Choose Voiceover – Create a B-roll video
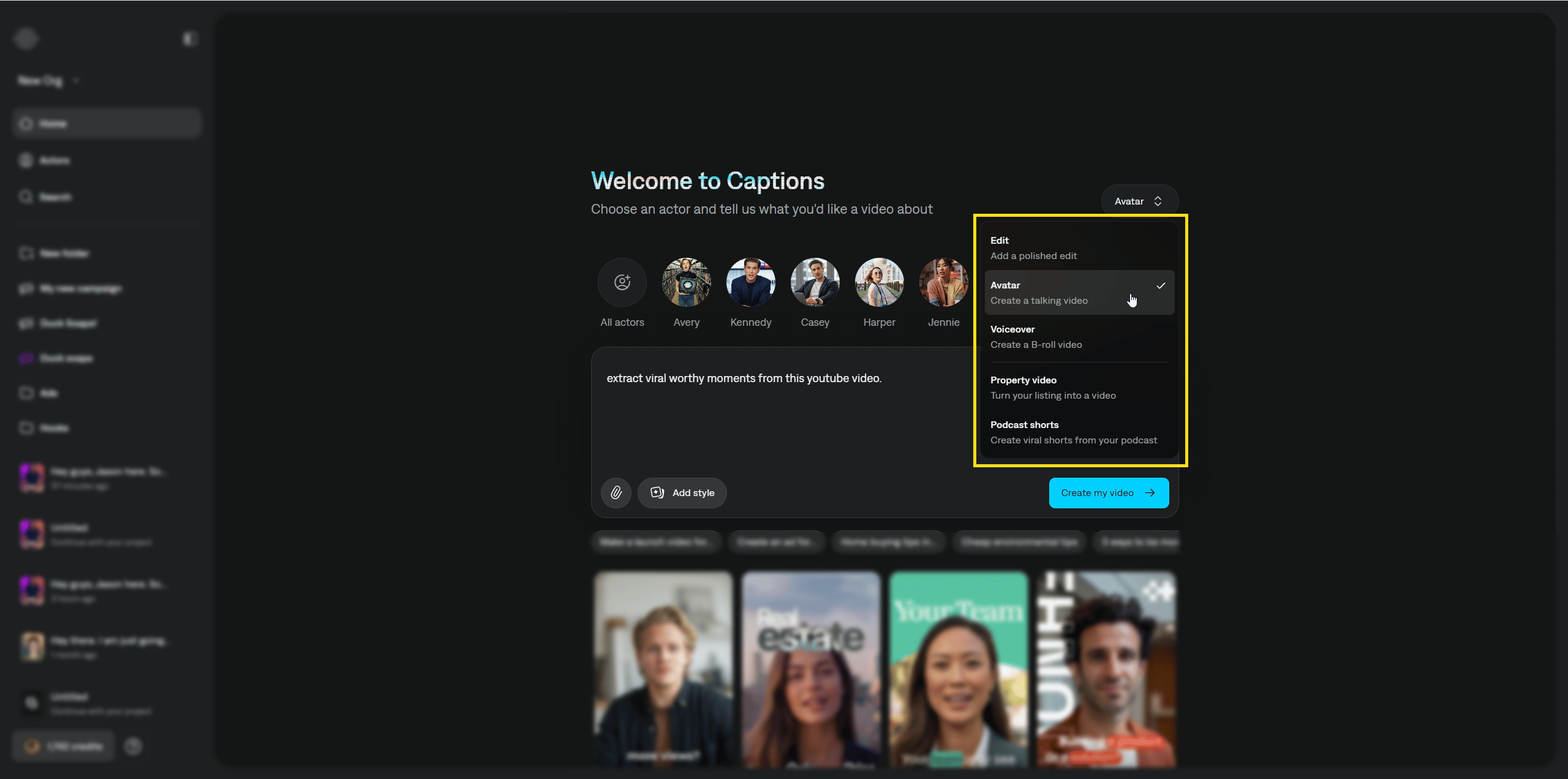The width and height of the screenshot is (1568, 779). click(x=1079, y=337)
